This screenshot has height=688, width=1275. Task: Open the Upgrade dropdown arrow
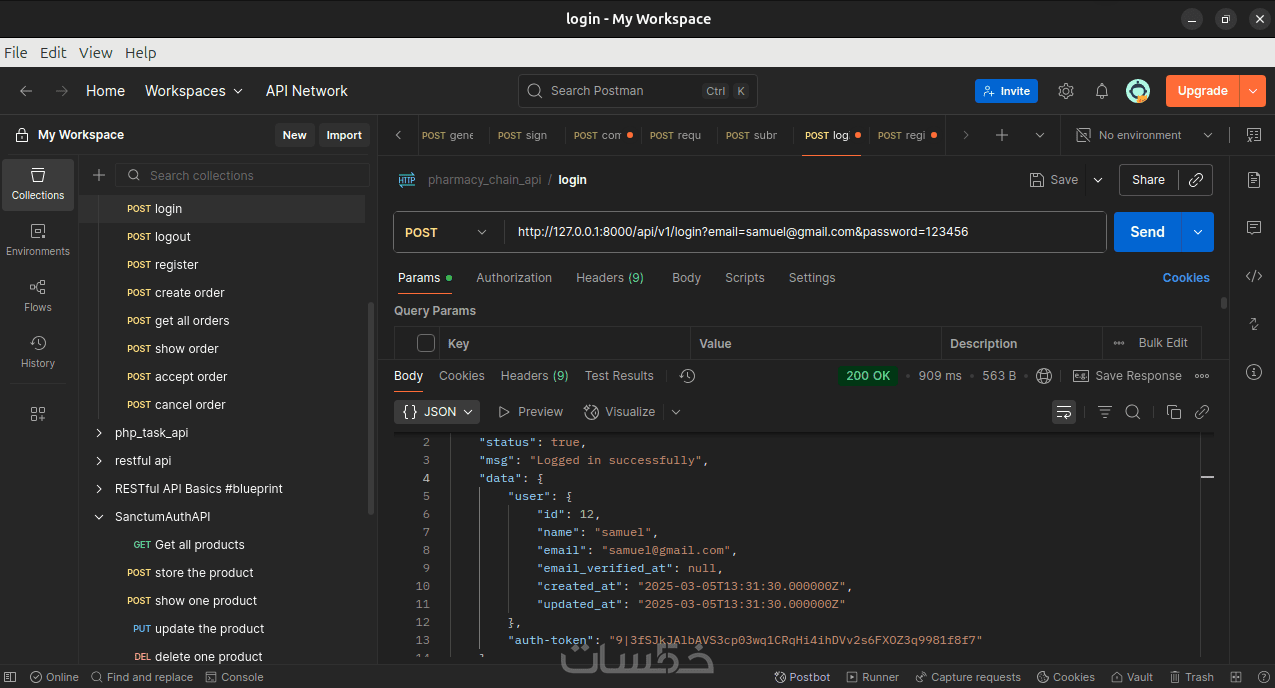point(1253,91)
